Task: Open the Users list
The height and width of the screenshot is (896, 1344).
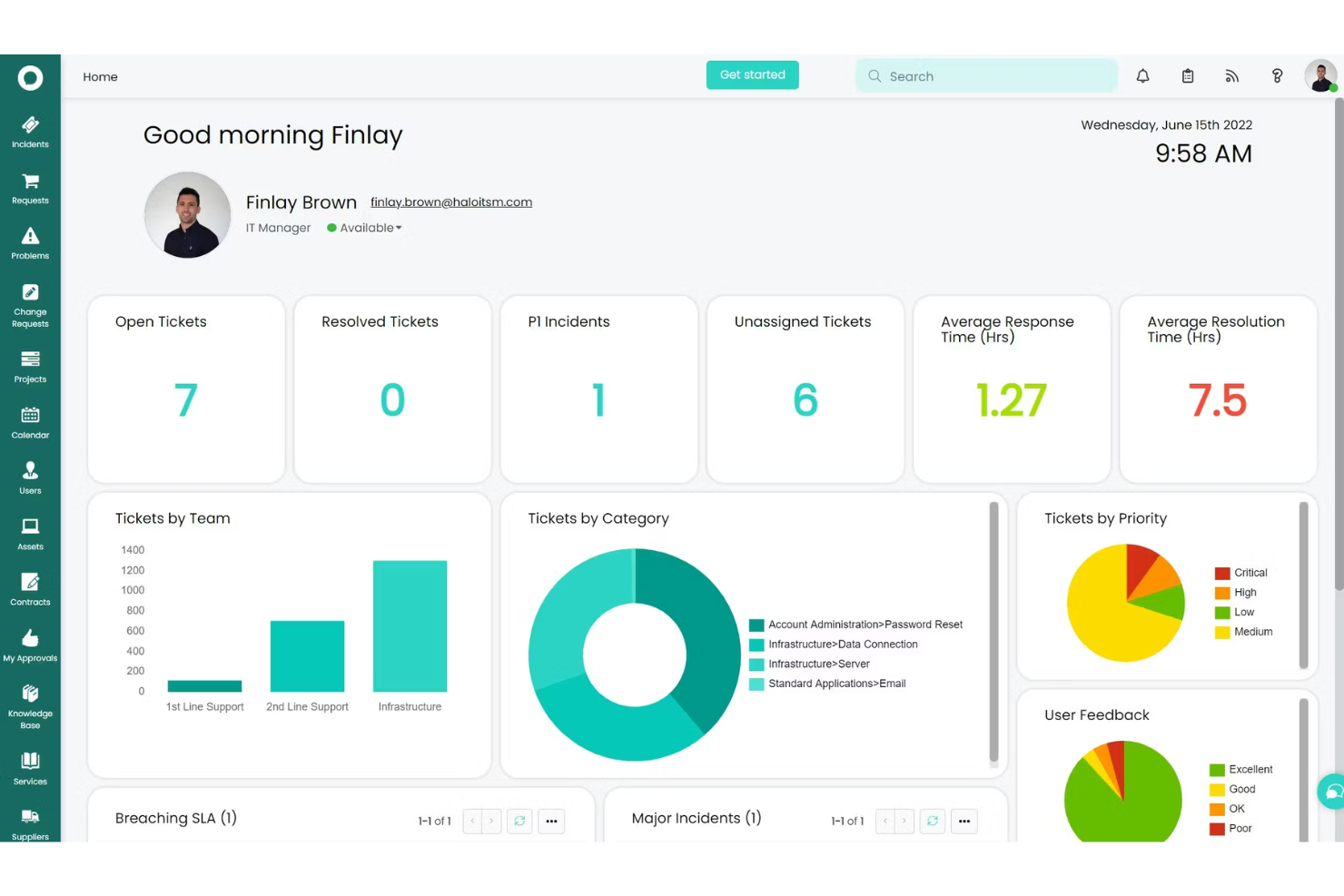Action: (x=30, y=478)
